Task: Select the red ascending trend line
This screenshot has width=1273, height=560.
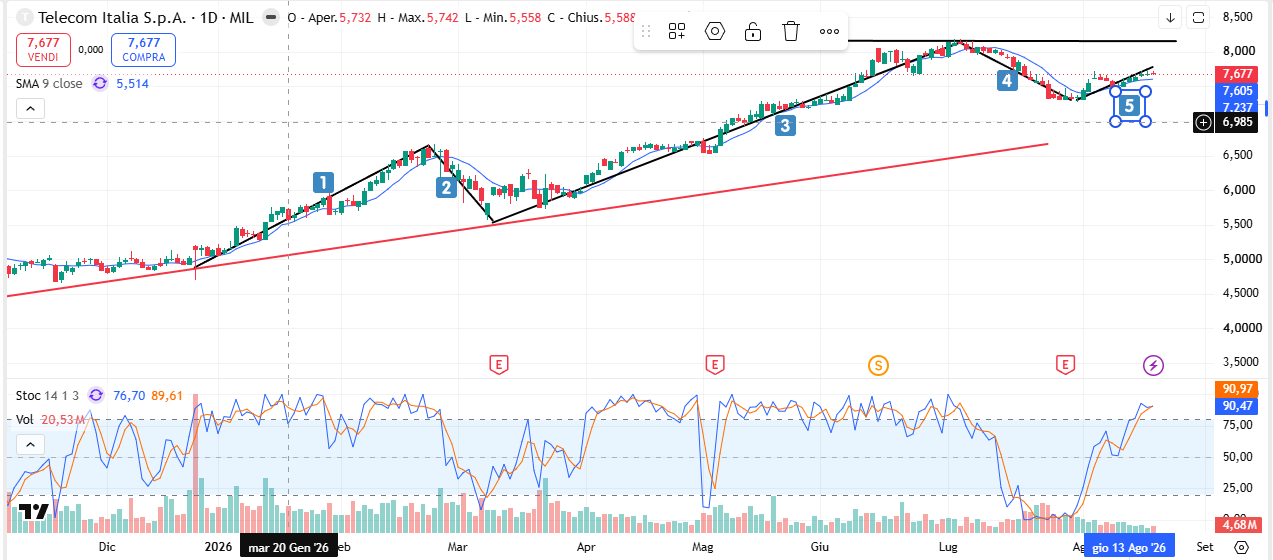Action: coord(527,220)
